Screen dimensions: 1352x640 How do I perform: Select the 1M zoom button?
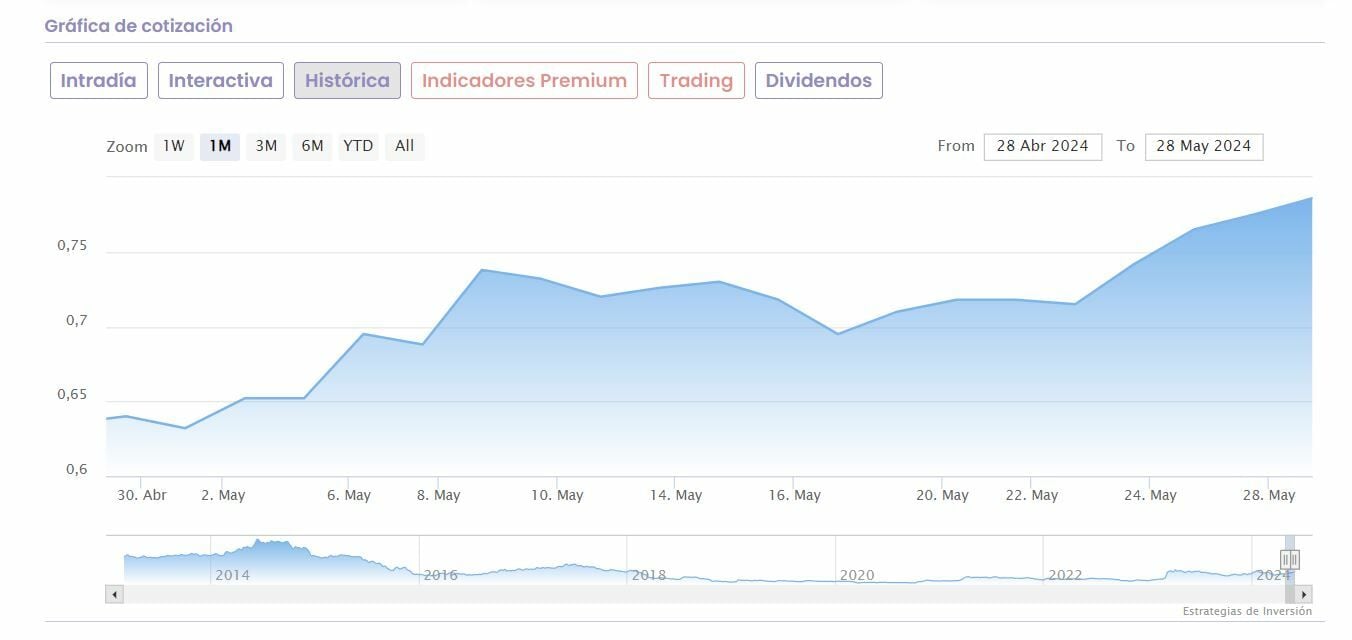point(220,146)
